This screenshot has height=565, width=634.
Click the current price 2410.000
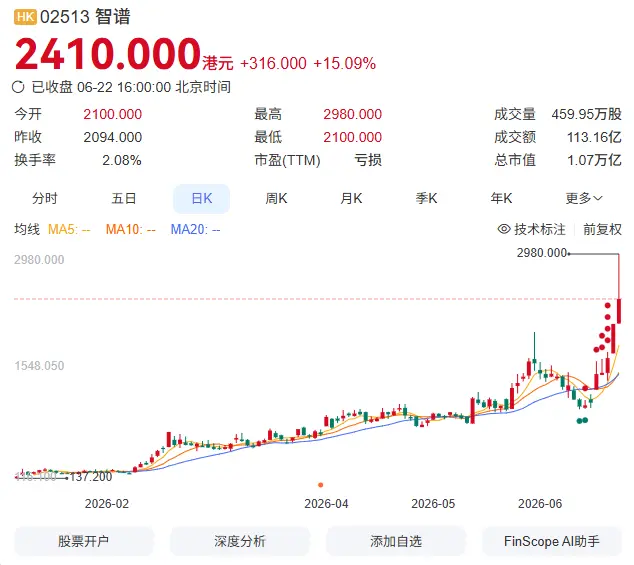108,54
